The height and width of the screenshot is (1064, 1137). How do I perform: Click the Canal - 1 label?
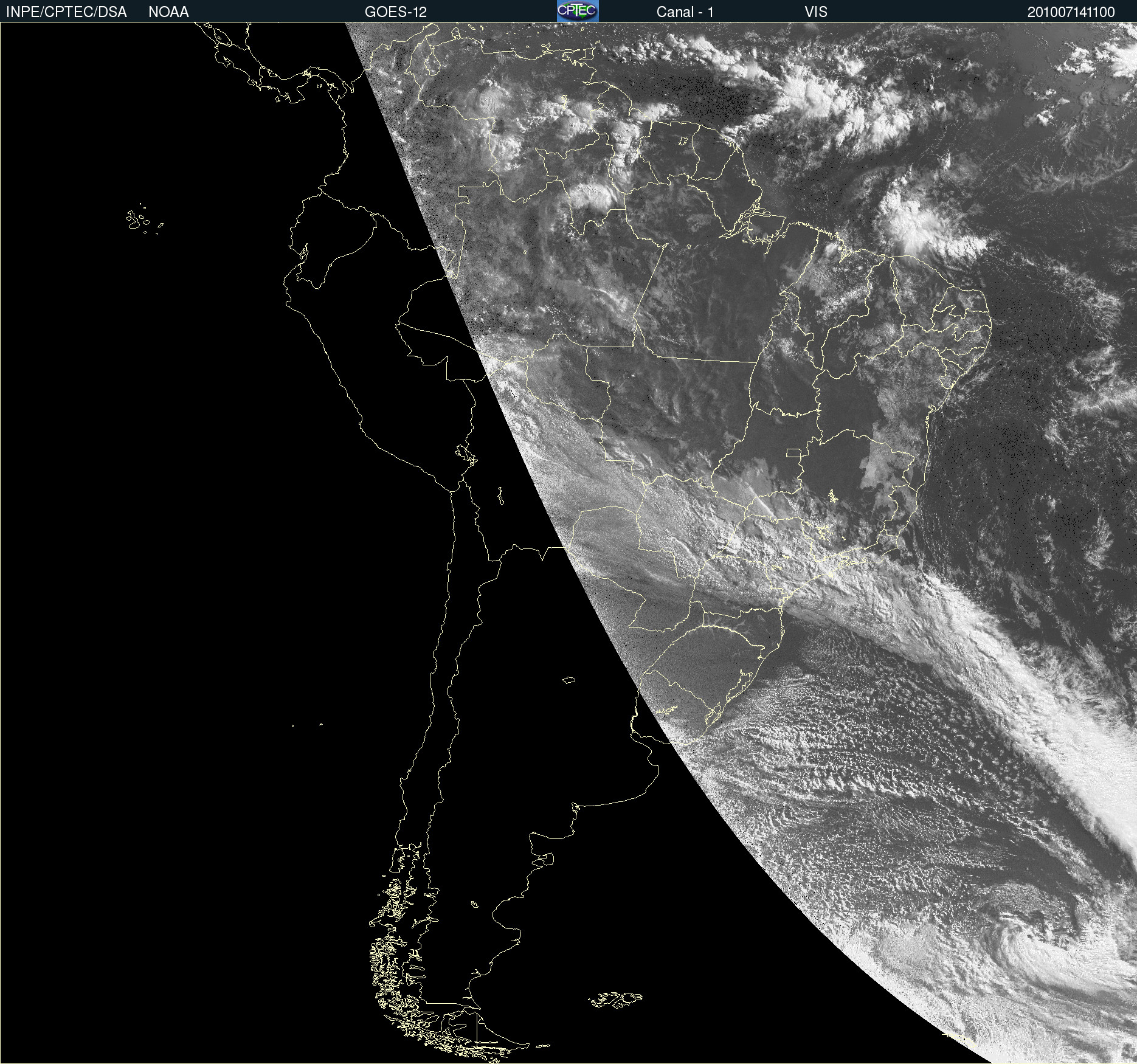click(685, 12)
